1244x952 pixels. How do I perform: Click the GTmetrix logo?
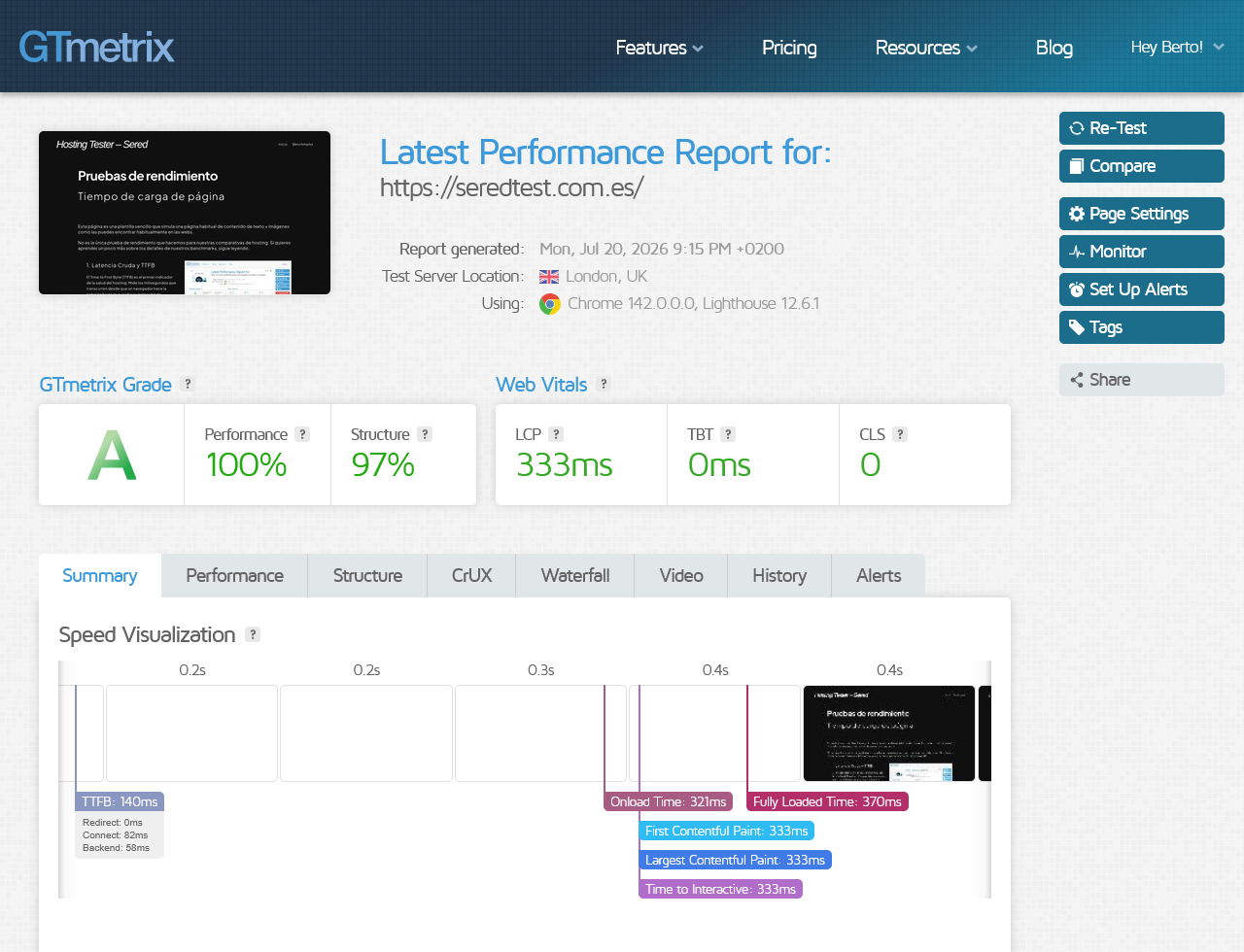tap(96, 47)
